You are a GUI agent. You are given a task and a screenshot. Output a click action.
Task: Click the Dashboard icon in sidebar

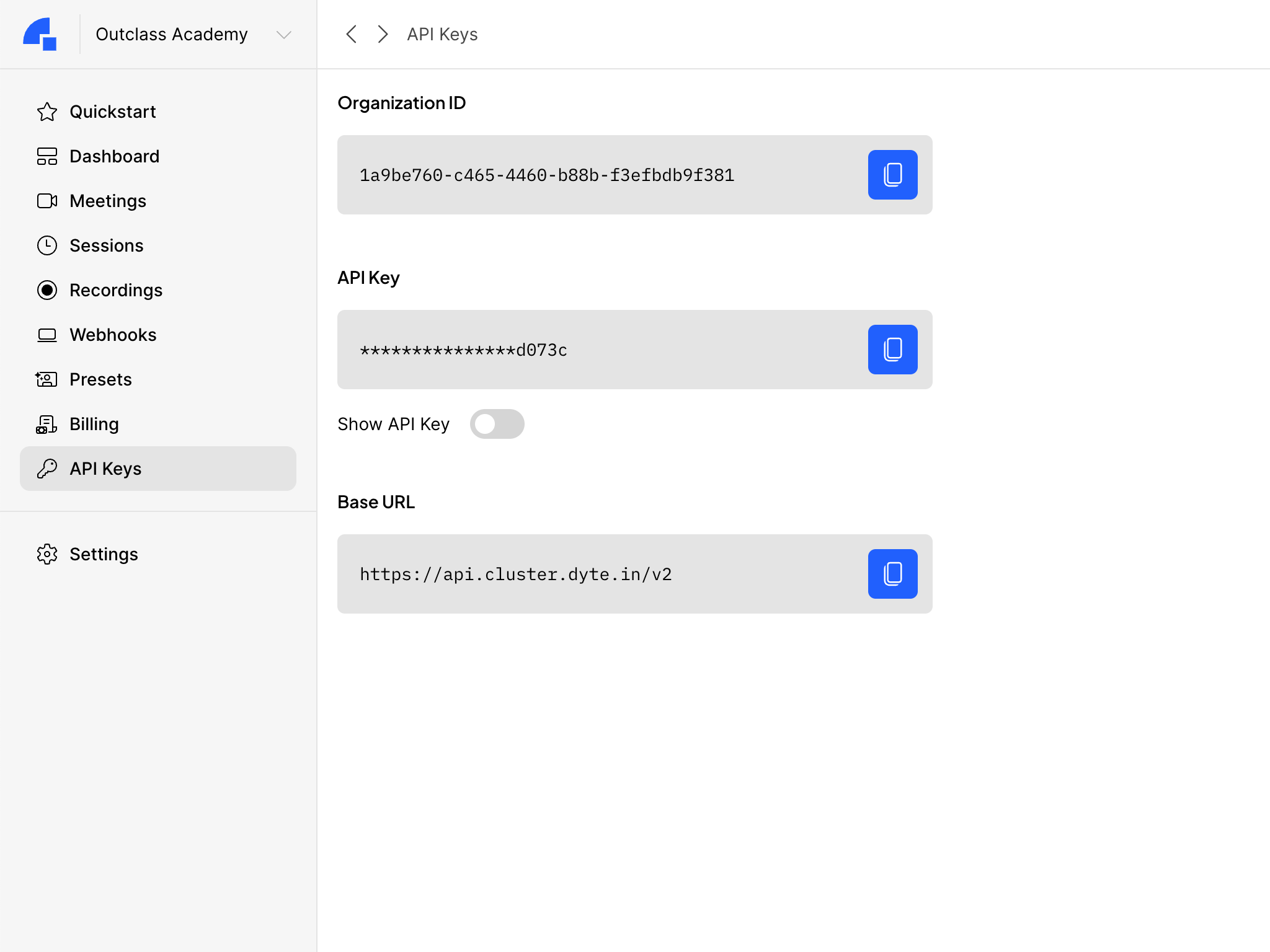coord(46,156)
